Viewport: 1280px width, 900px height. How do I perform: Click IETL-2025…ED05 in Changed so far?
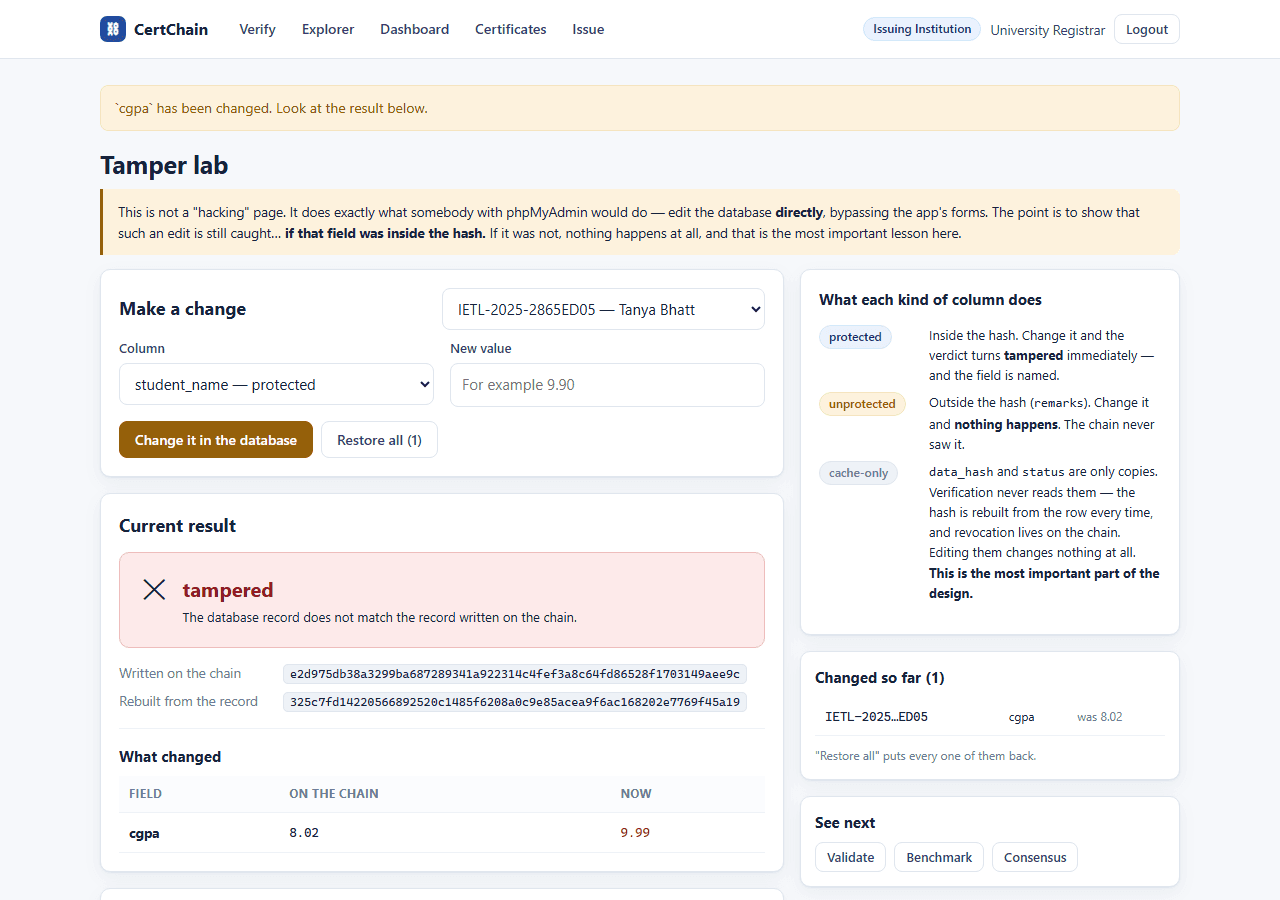(876, 717)
